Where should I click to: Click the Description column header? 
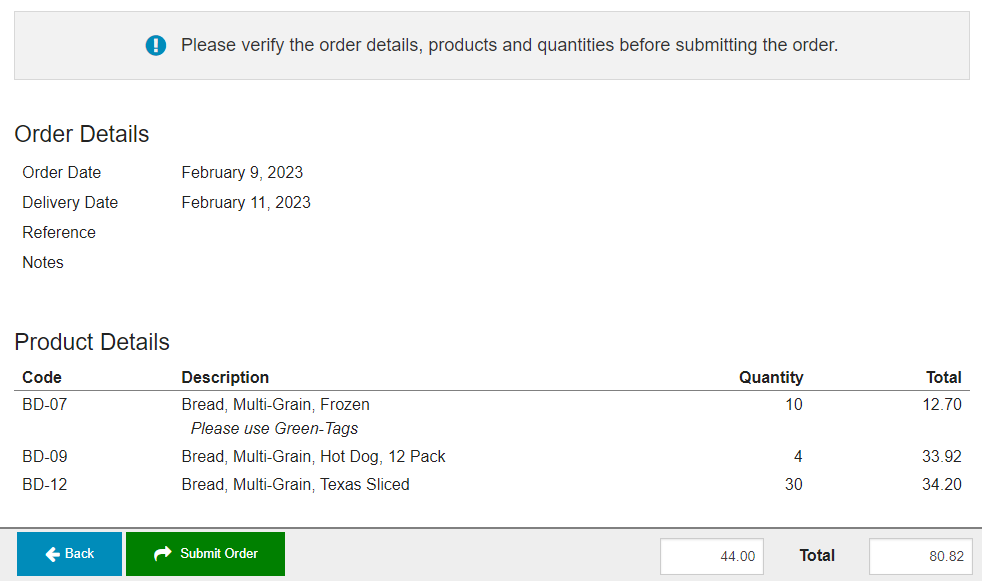[225, 378]
